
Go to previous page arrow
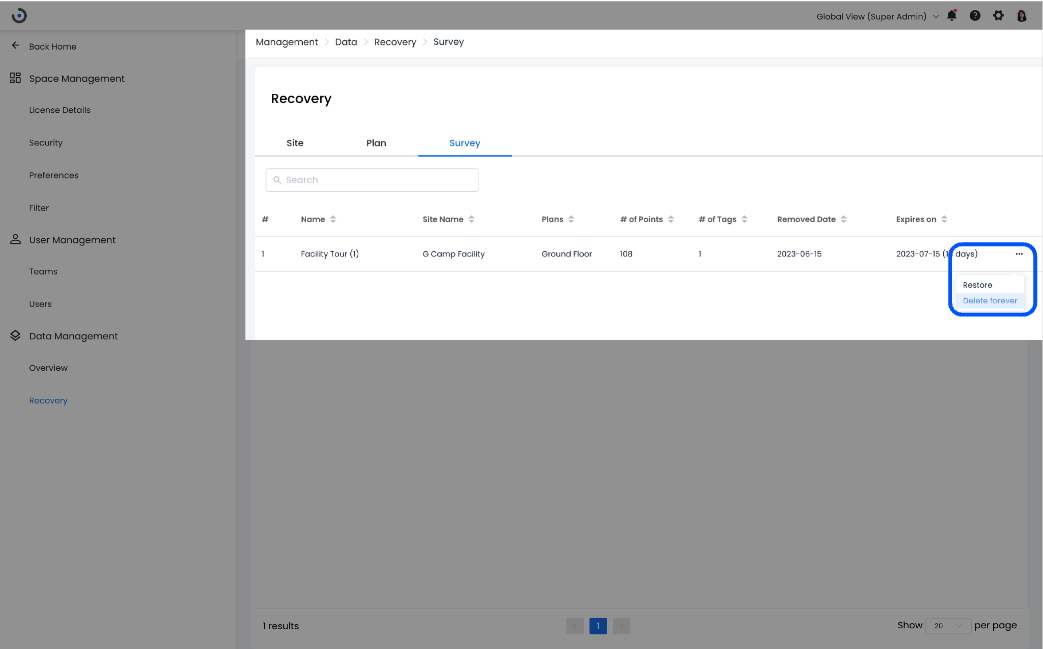pyautogui.click(x=575, y=626)
